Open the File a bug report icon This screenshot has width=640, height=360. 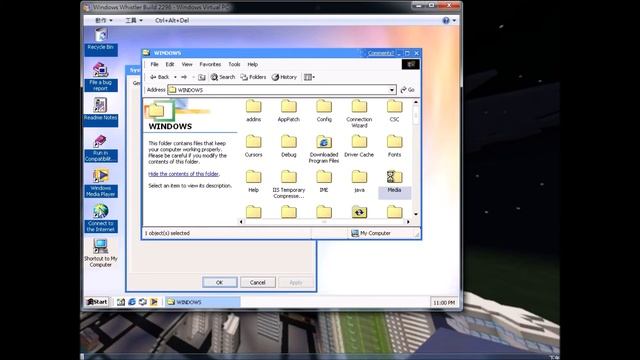[x=100, y=76]
